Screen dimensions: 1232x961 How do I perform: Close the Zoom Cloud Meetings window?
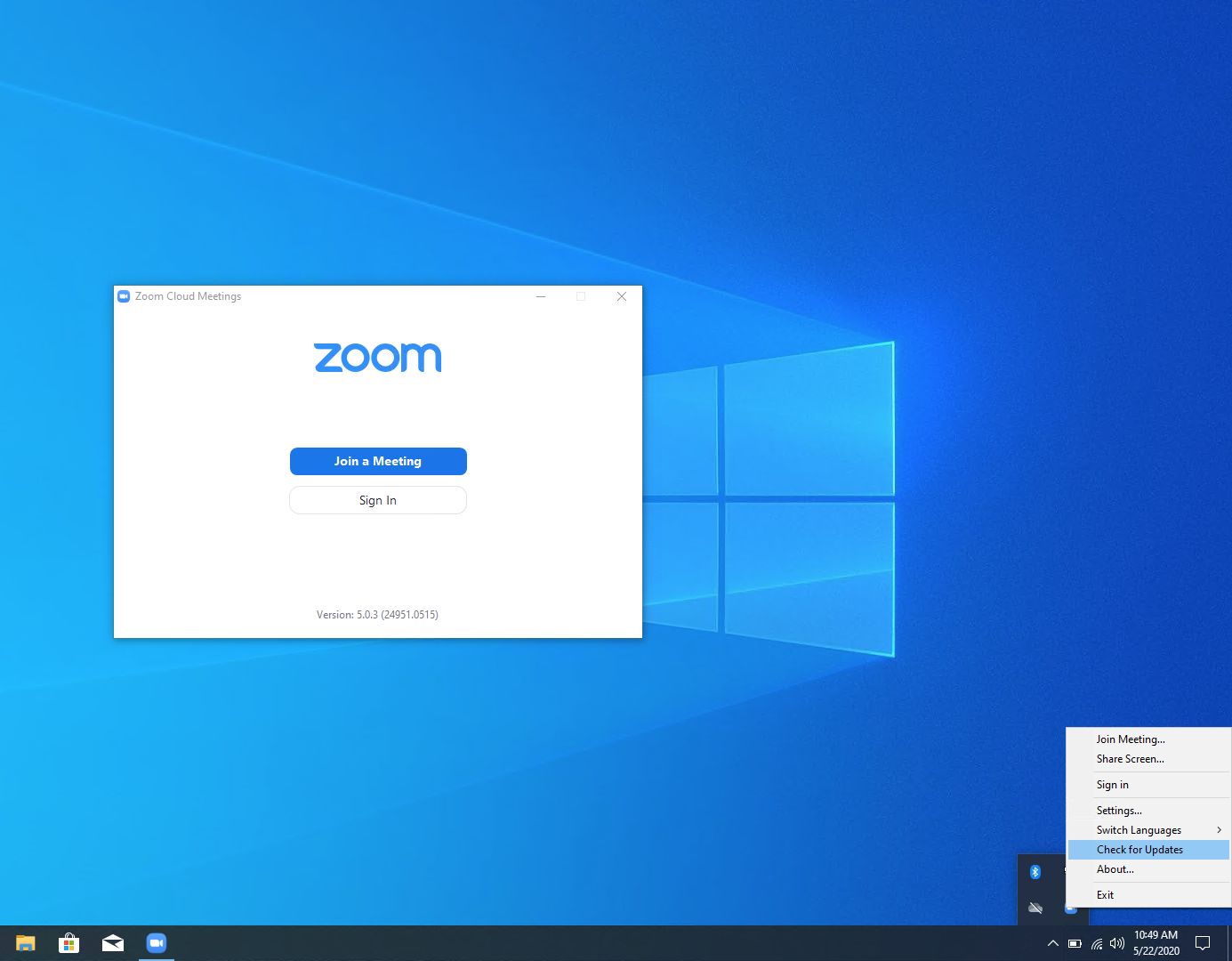click(x=622, y=296)
